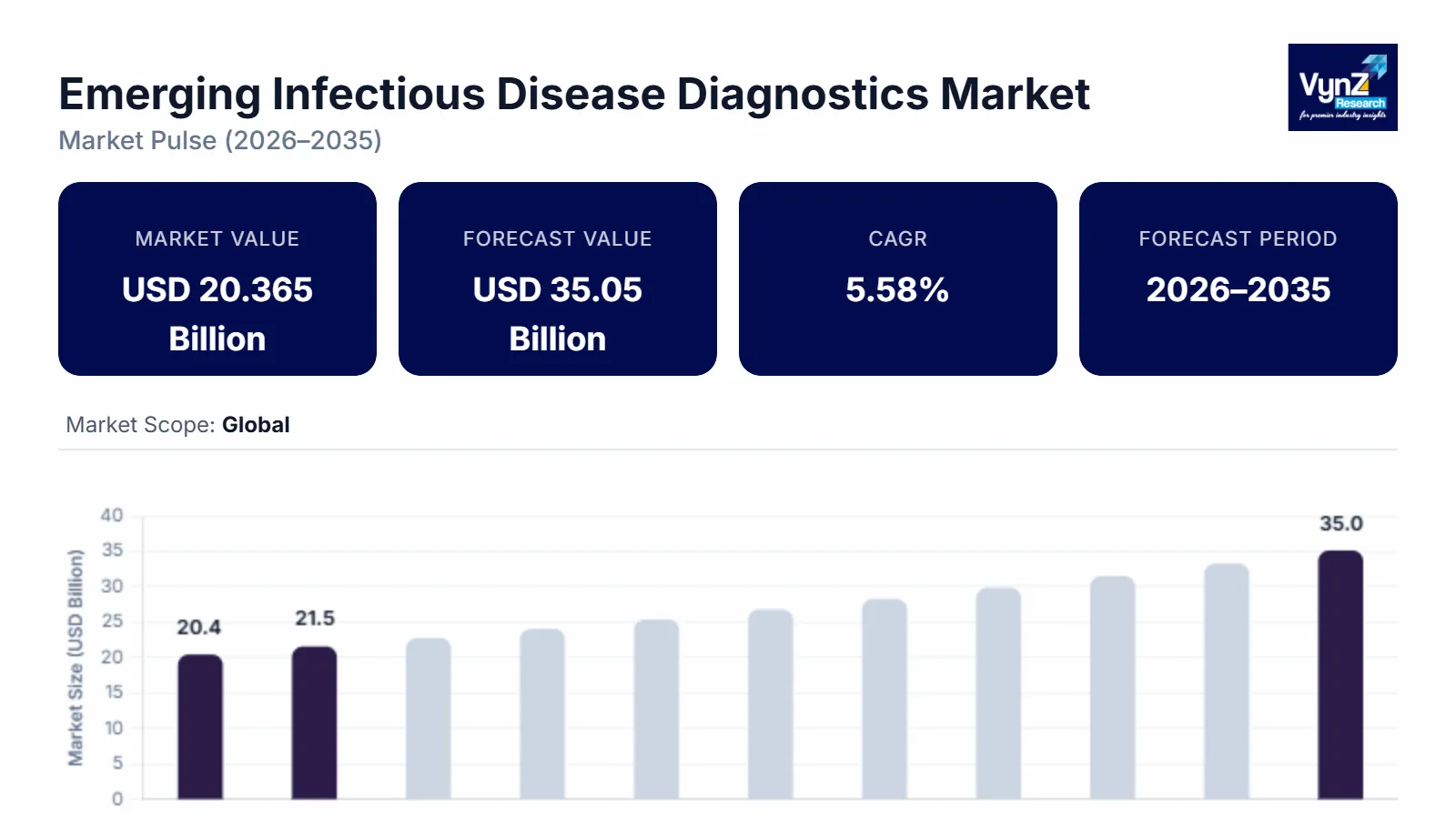Select the Market Value card
Screen dimensions: 1456x819
(217, 278)
